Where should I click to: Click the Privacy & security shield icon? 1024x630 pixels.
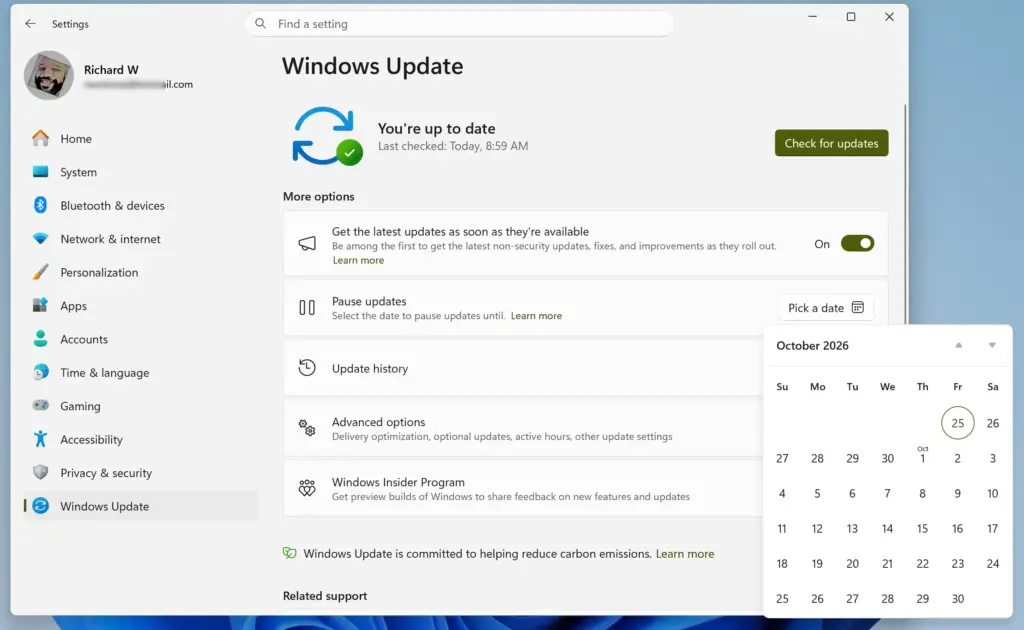point(40,472)
